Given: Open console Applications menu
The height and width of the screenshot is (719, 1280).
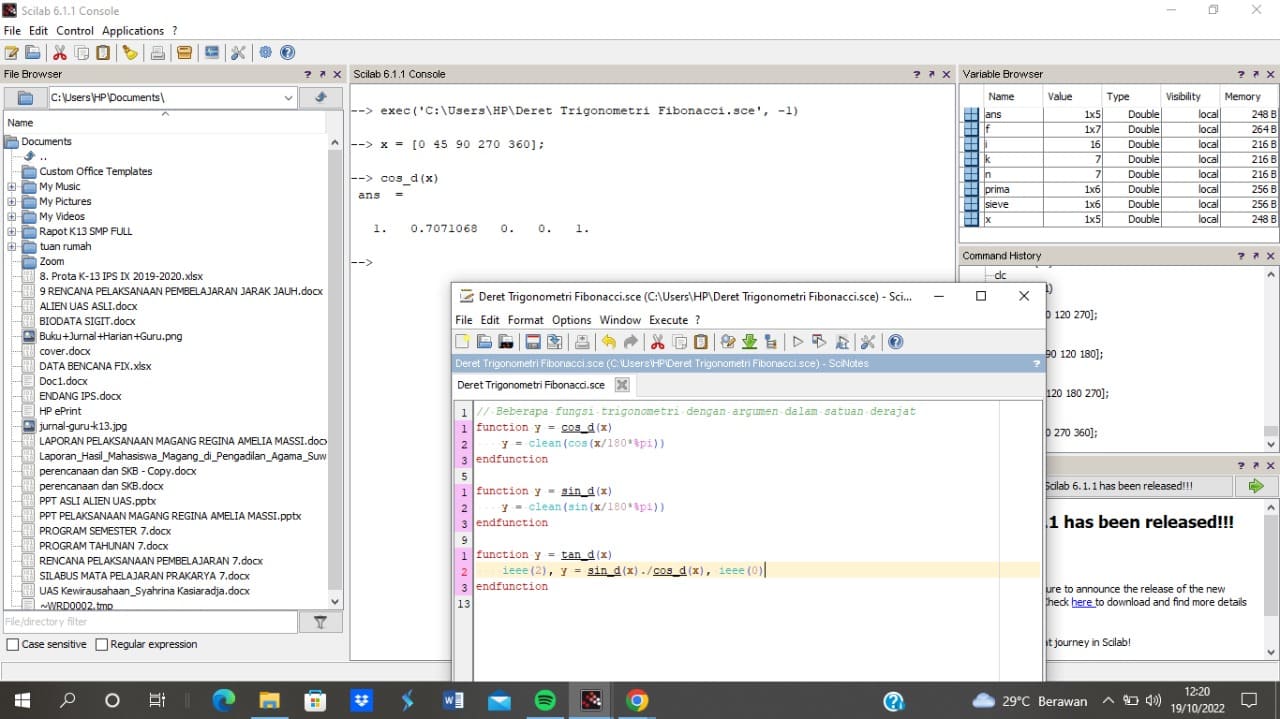Looking at the screenshot, I should click(x=133, y=31).
